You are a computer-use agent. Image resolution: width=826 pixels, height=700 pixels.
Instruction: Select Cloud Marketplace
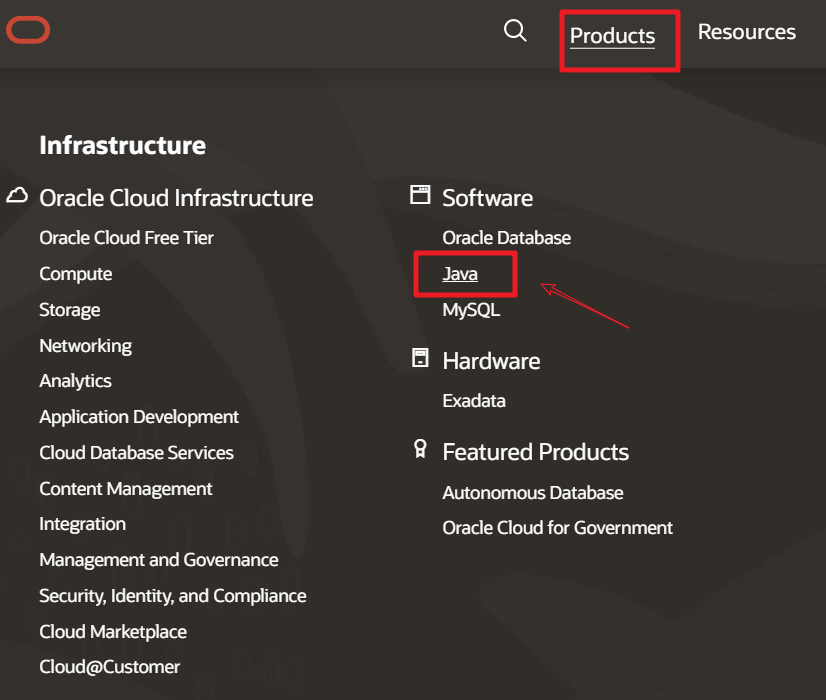pos(113,632)
